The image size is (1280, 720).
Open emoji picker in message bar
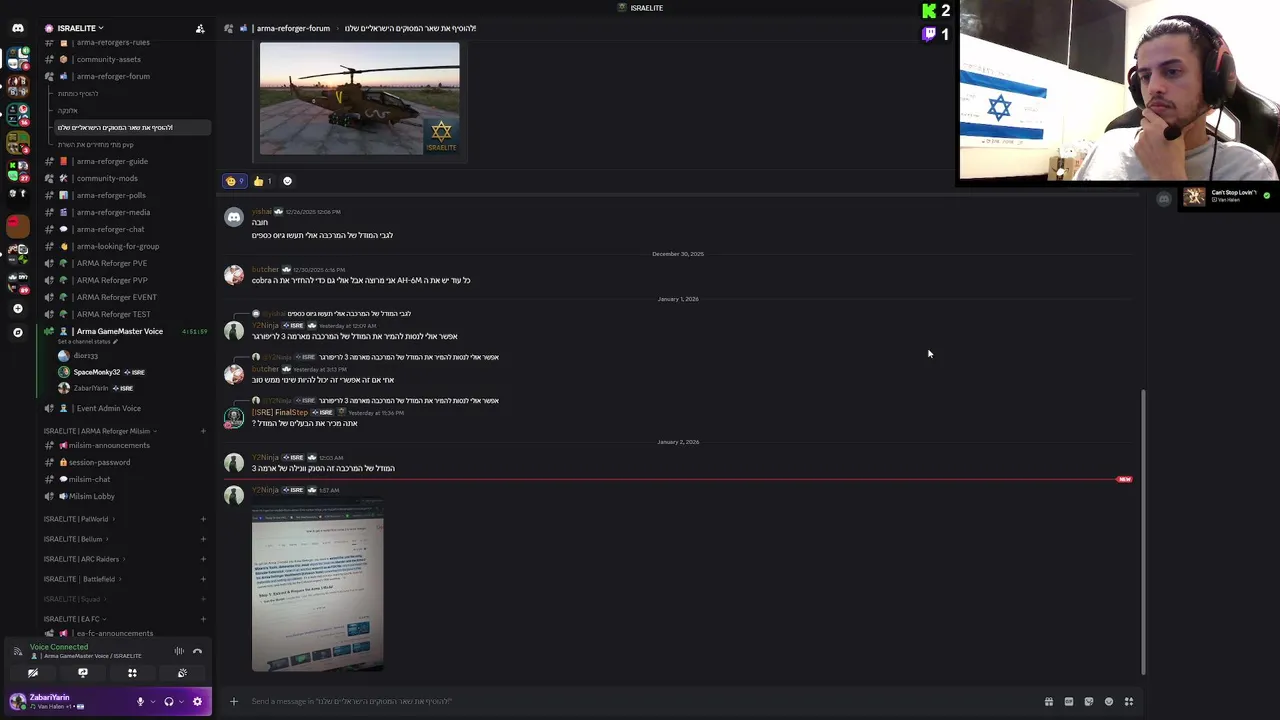click(x=1109, y=701)
